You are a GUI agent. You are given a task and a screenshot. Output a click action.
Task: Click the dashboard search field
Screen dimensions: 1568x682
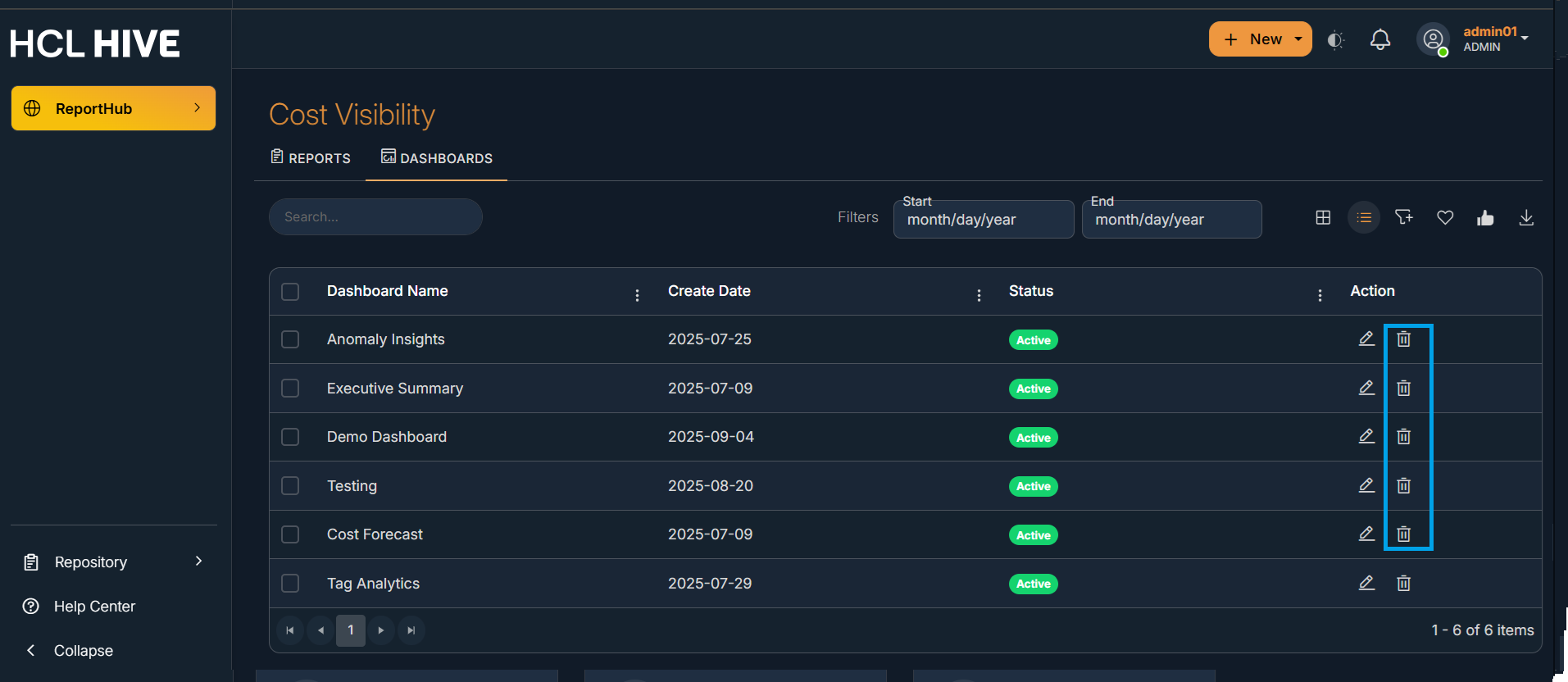click(375, 217)
